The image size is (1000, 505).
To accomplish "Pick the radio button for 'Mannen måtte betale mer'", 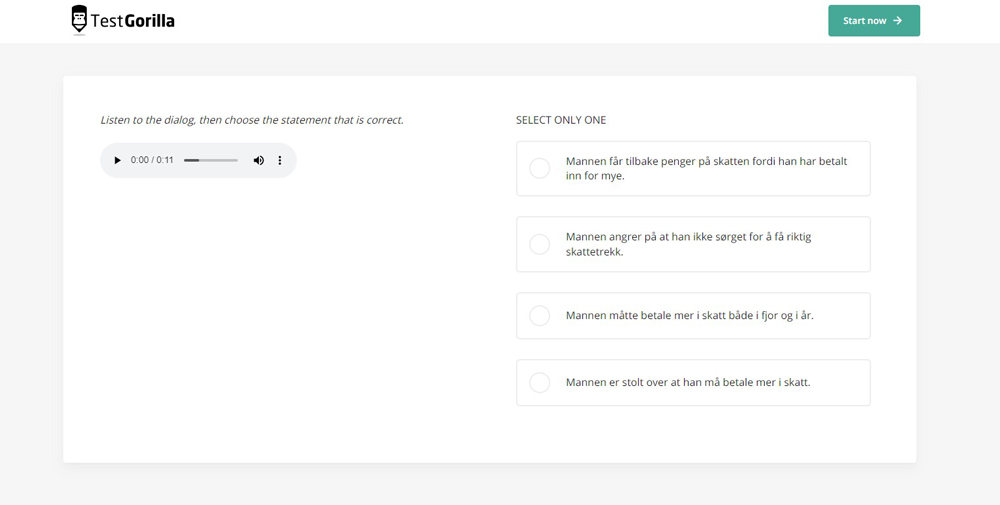I will pyautogui.click(x=539, y=316).
